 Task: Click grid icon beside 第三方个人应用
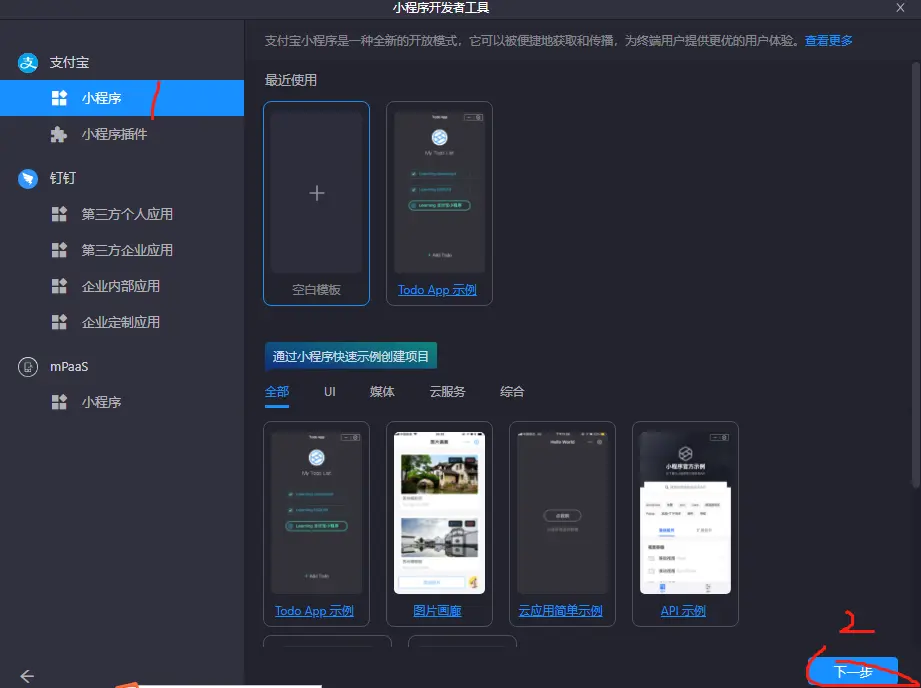pyautogui.click(x=59, y=214)
